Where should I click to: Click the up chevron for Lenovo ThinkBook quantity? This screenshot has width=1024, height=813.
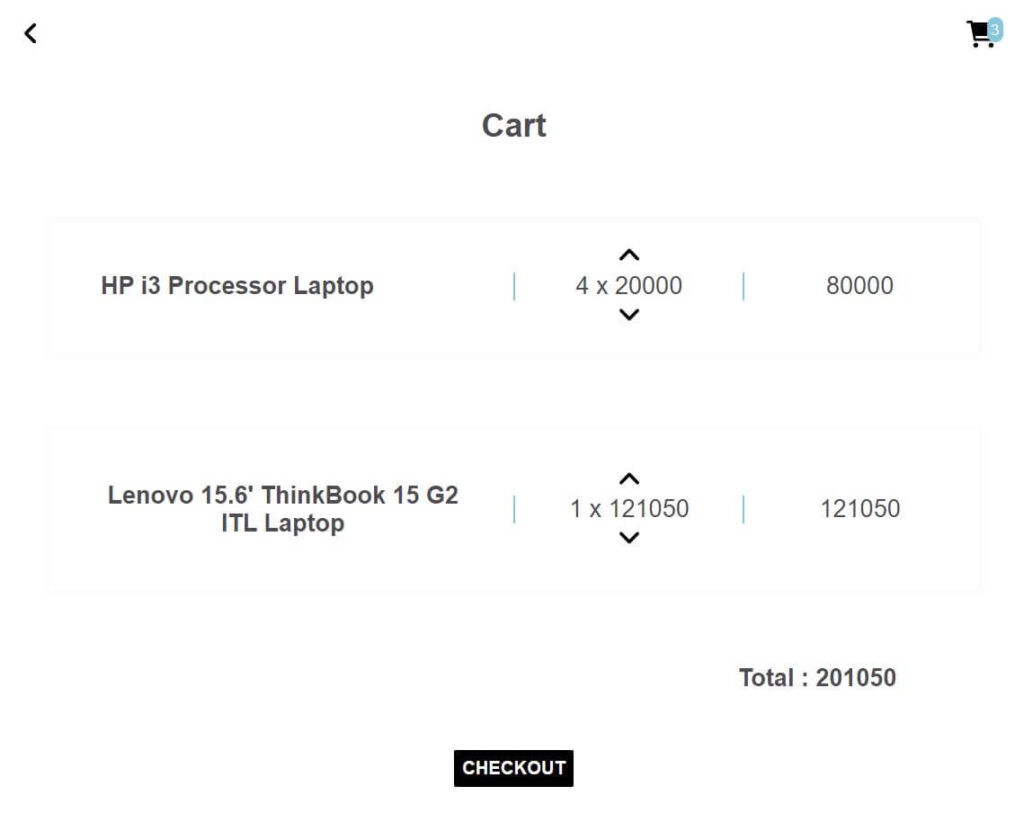point(629,479)
